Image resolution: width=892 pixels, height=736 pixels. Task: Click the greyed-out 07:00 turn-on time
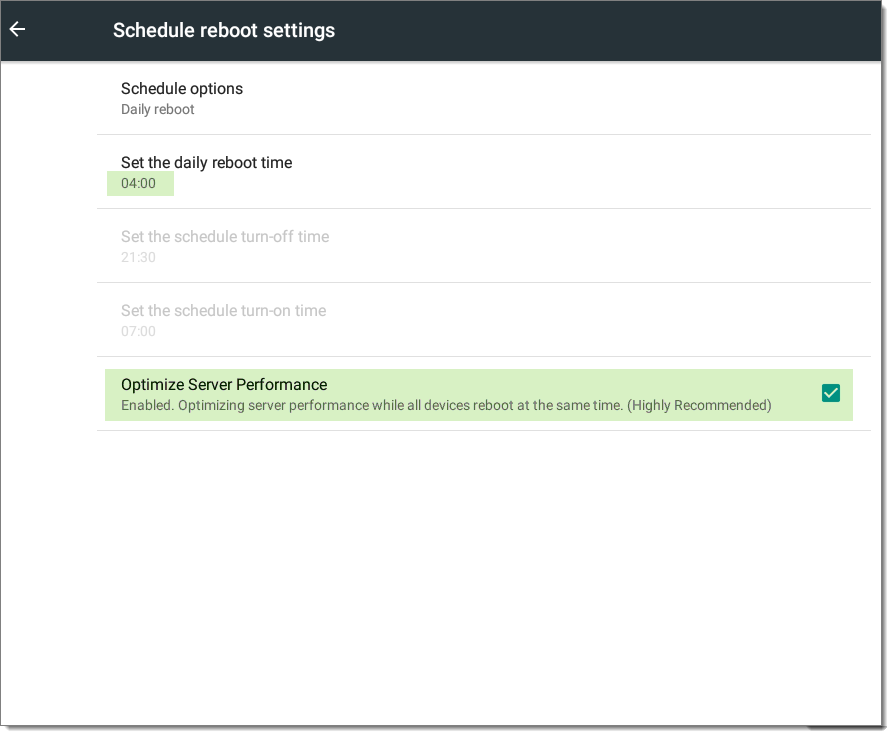(x=138, y=331)
